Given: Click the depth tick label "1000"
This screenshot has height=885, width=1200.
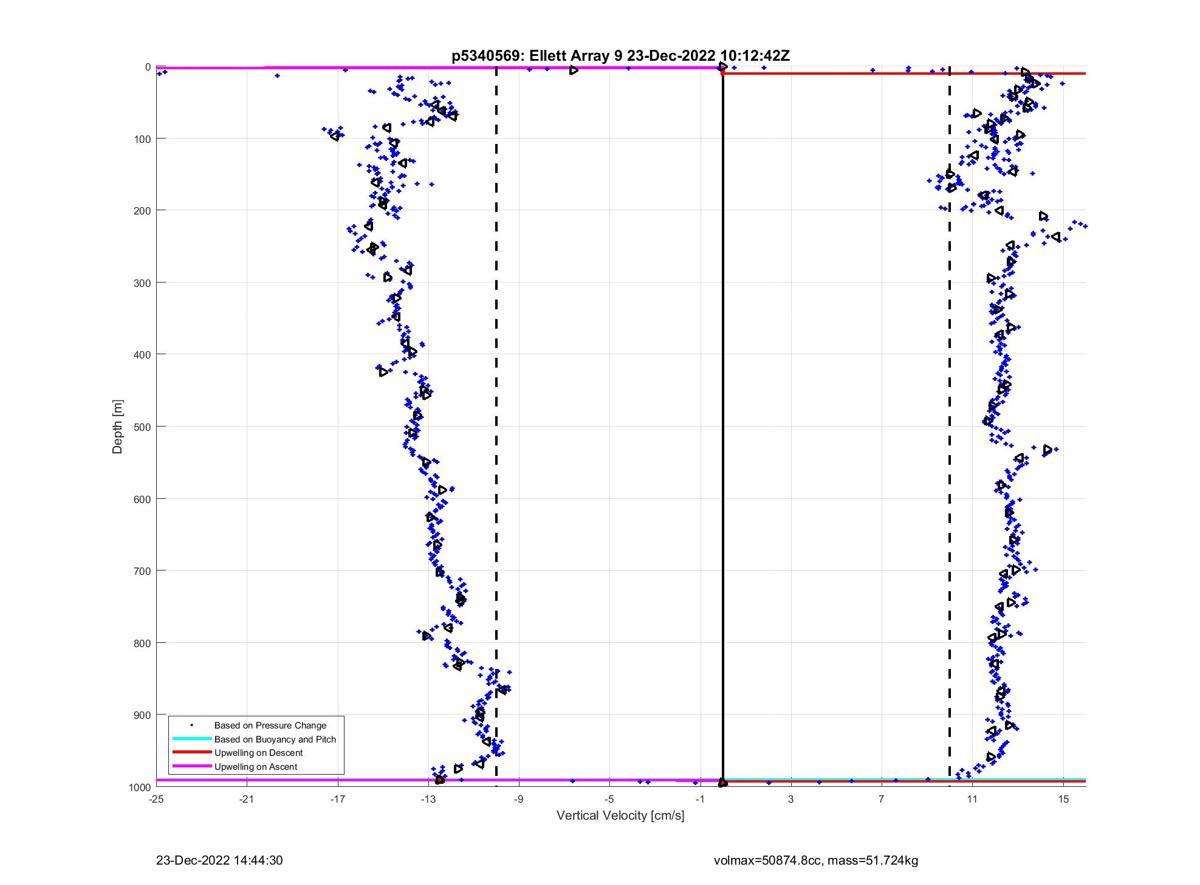Looking at the screenshot, I should tap(139, 787).
